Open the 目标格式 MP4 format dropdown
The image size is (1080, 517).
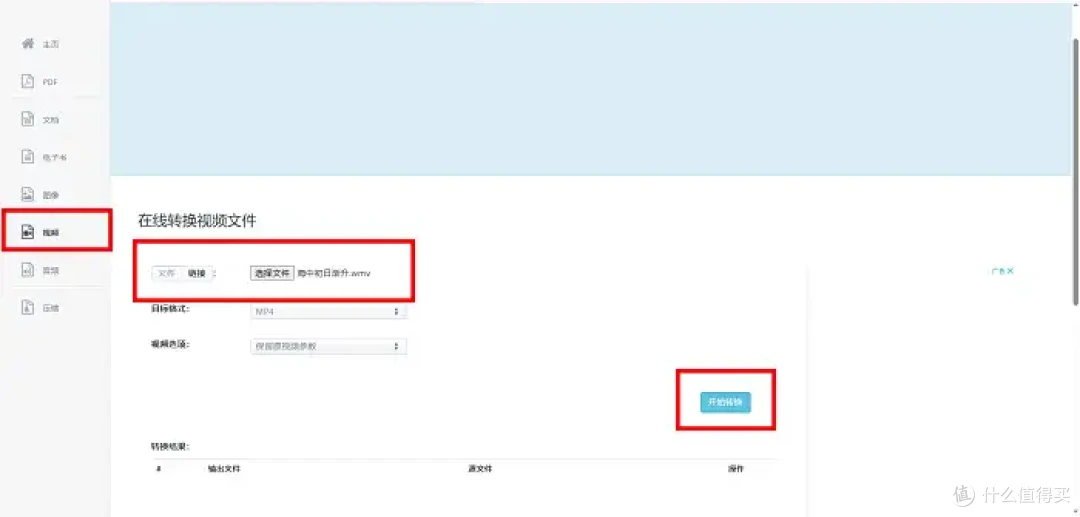pos(329,312)
